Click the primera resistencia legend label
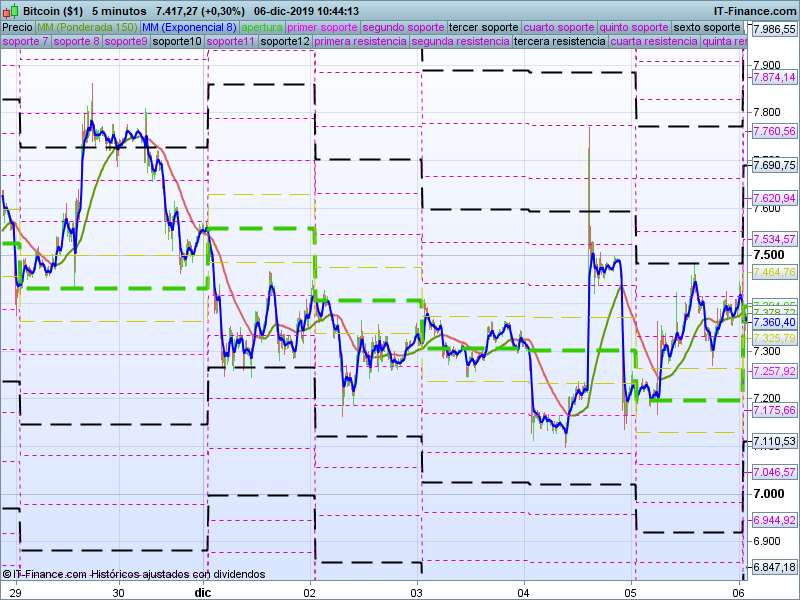This screenshot has height=600, width=800. [360, 42]
